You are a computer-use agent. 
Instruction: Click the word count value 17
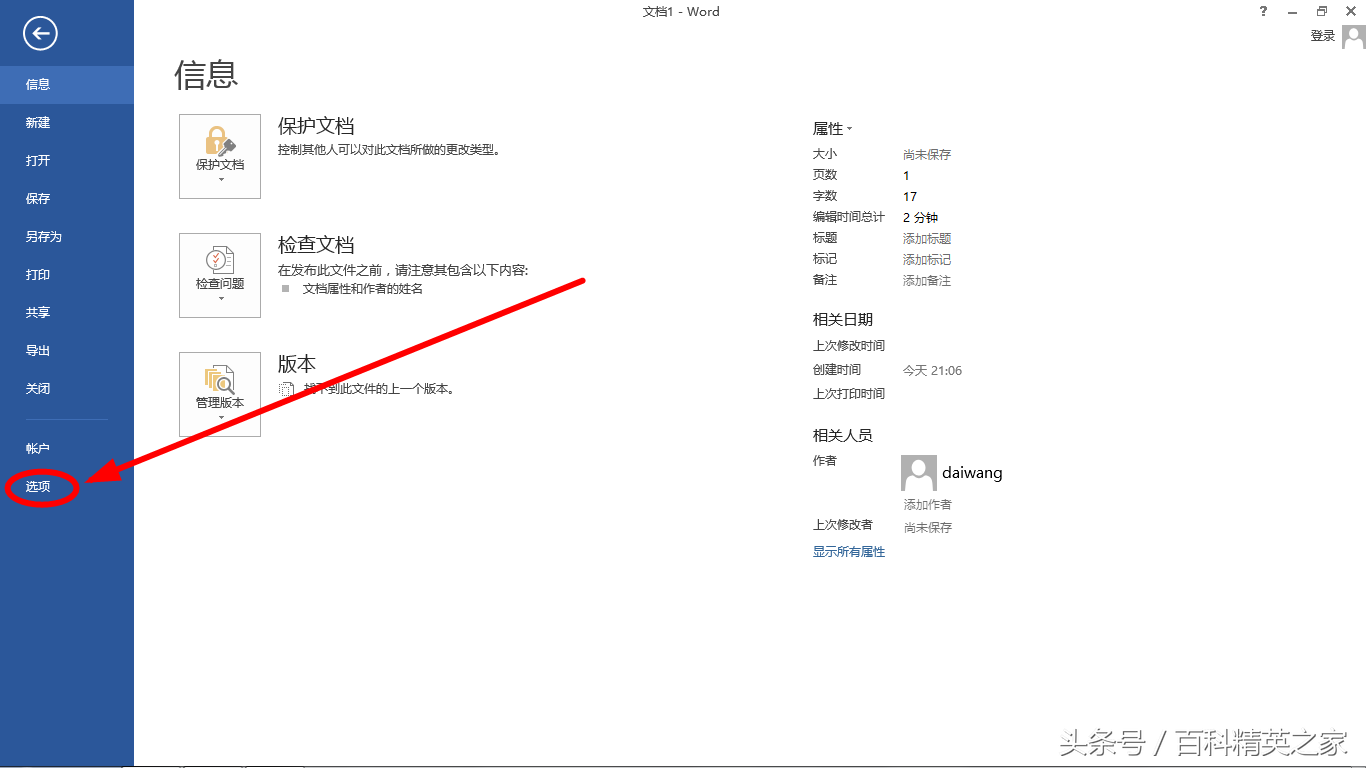click(x=910, y=197)
